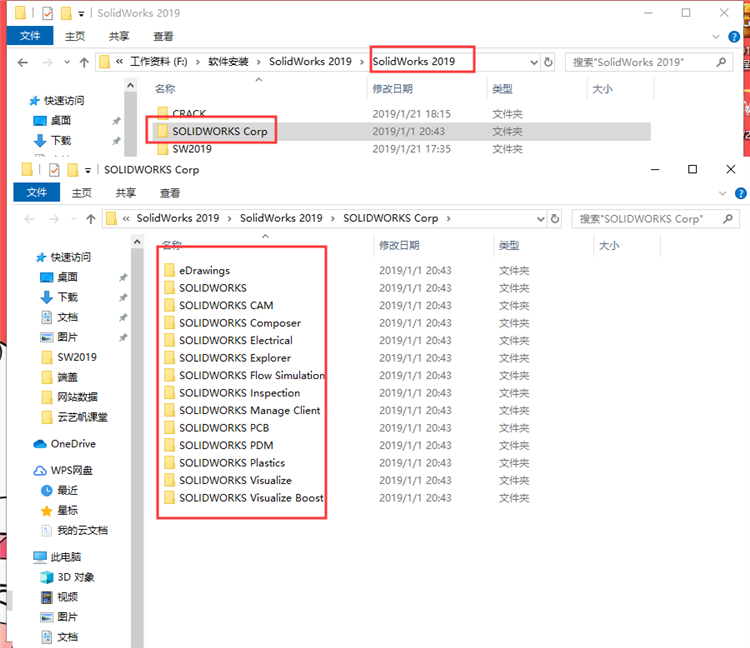Screen dimensions: 750x648
Task: Switch to 查看 tab in SOLIDWORKS Corp window
Action: click(x=170, y=193)
